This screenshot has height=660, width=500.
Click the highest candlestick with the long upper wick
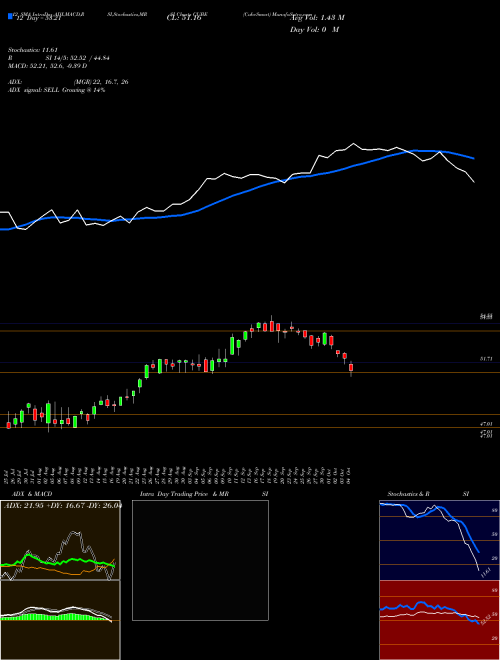point(271,326)
